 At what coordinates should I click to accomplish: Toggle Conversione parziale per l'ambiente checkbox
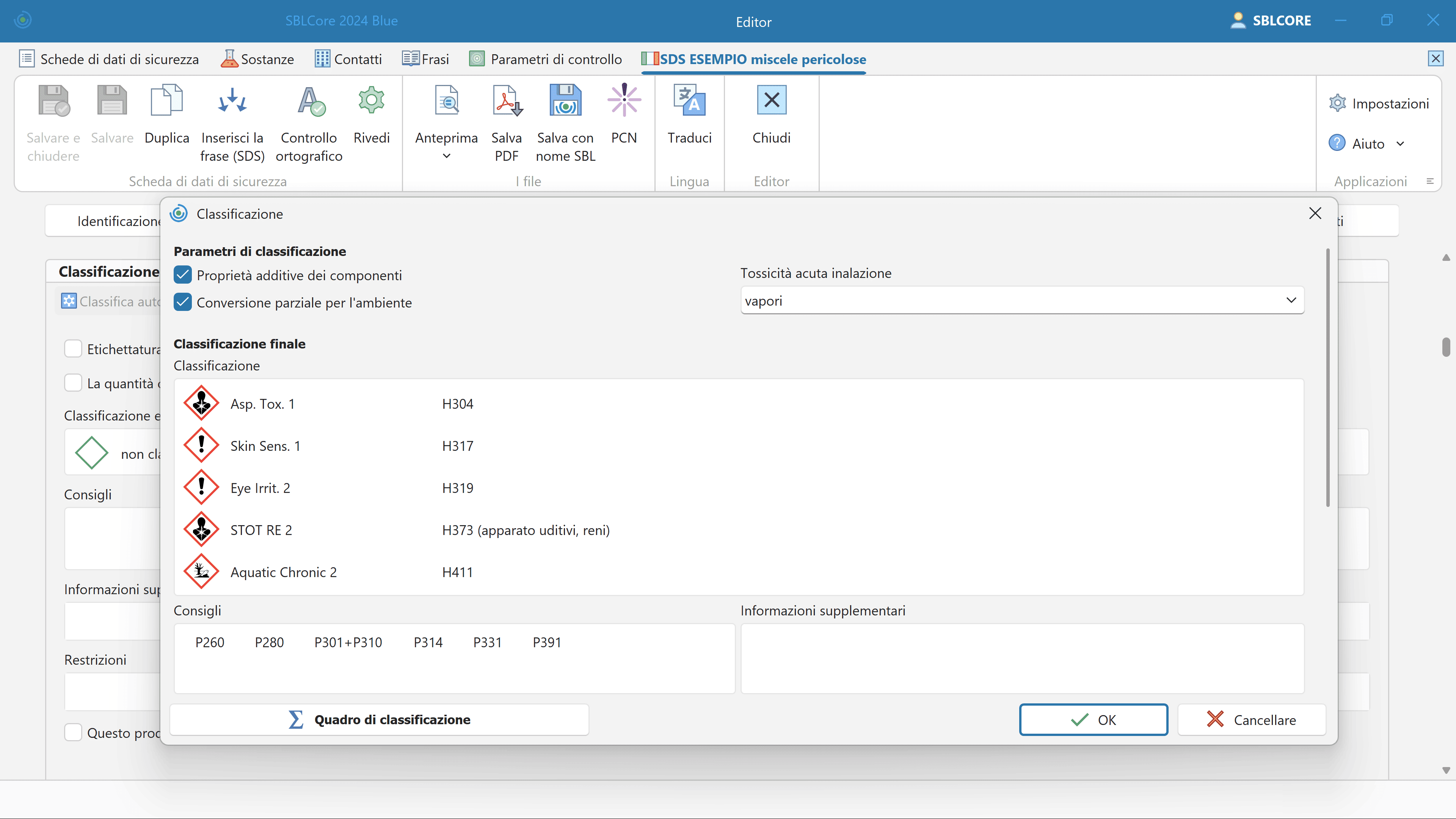tap(182, 303)
